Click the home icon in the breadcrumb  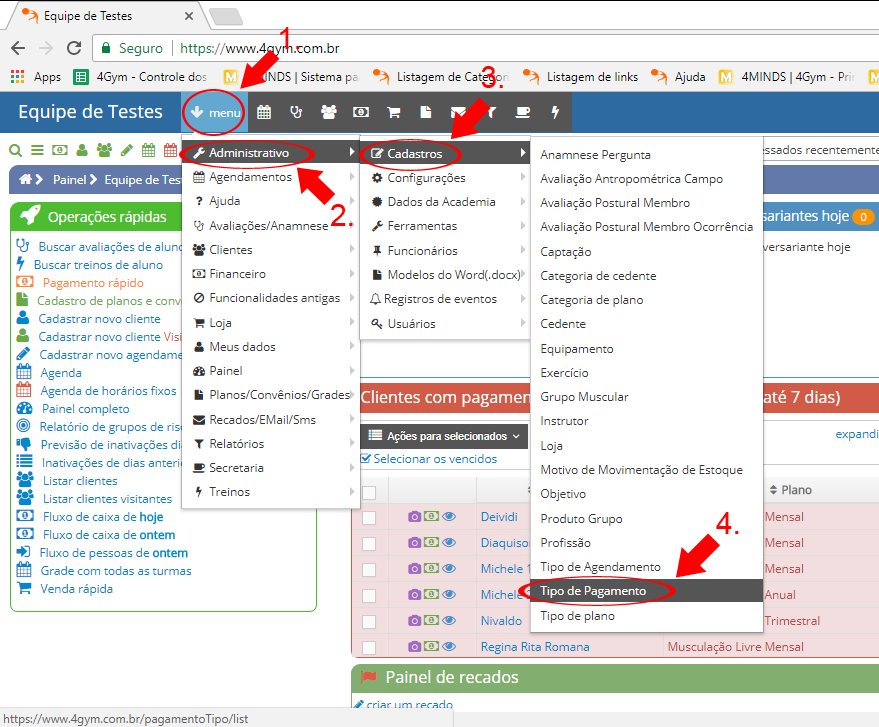(x=26, y=180)
